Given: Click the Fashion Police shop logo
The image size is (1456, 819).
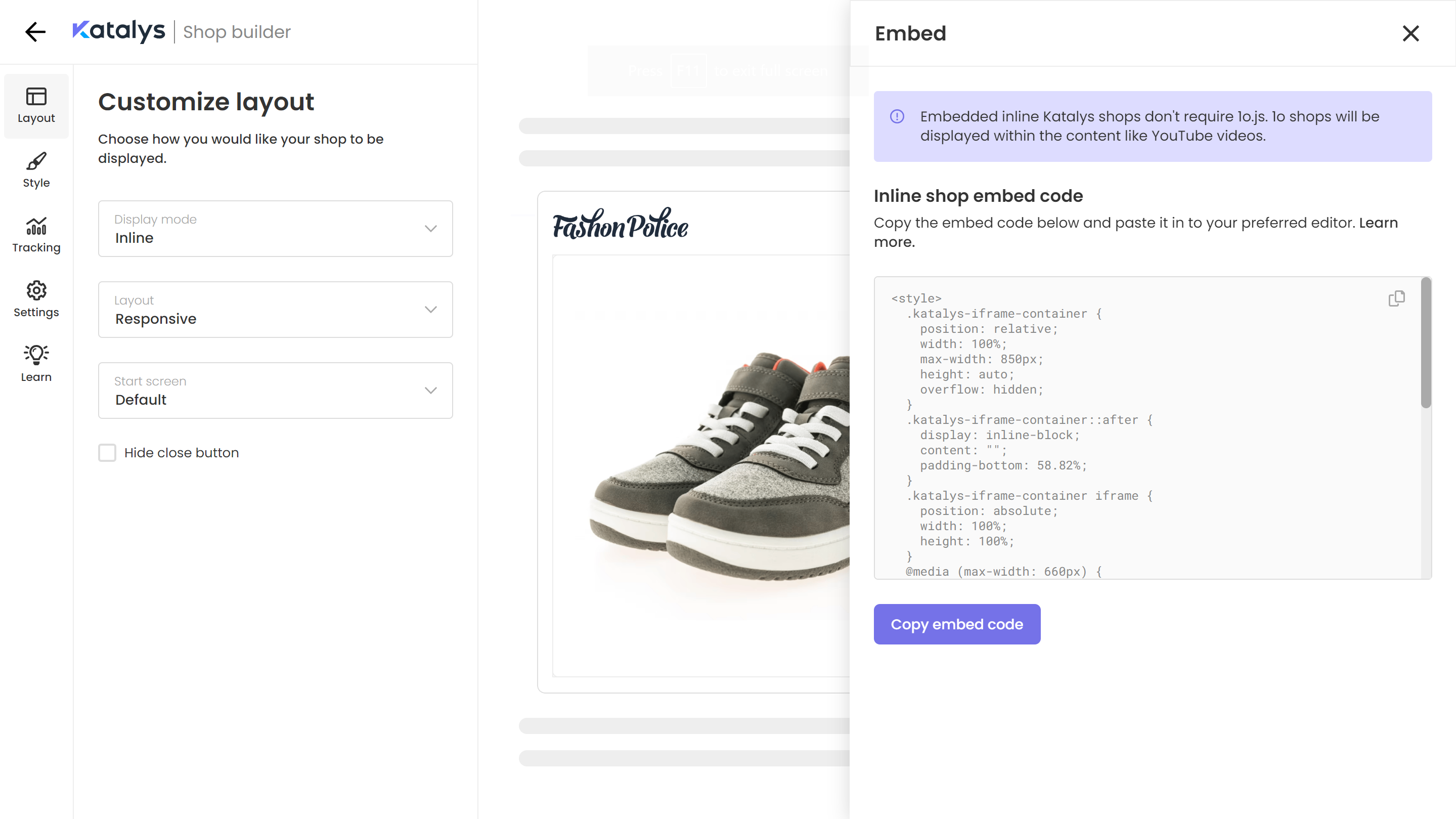Looking at the screenshot, I should (620, 225).
